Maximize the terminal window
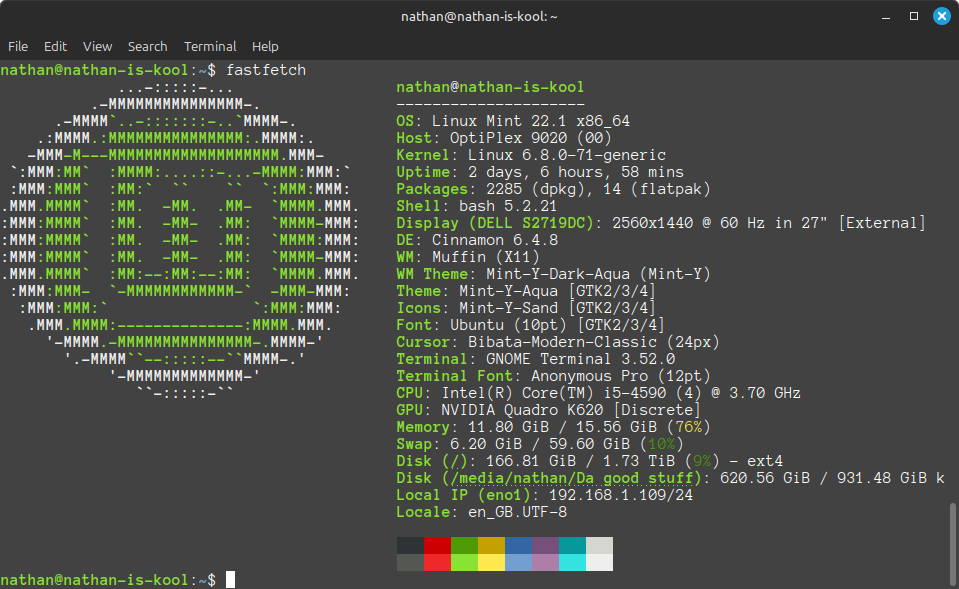The height and width of the screenshot is (589, 959). pyautogui.click(x=914, y=17)
